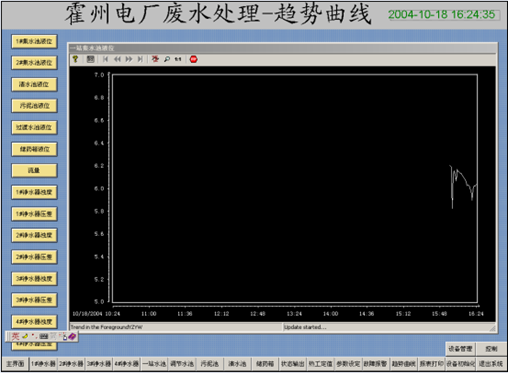Go to 退出系统 exit button

coord(491,363)
